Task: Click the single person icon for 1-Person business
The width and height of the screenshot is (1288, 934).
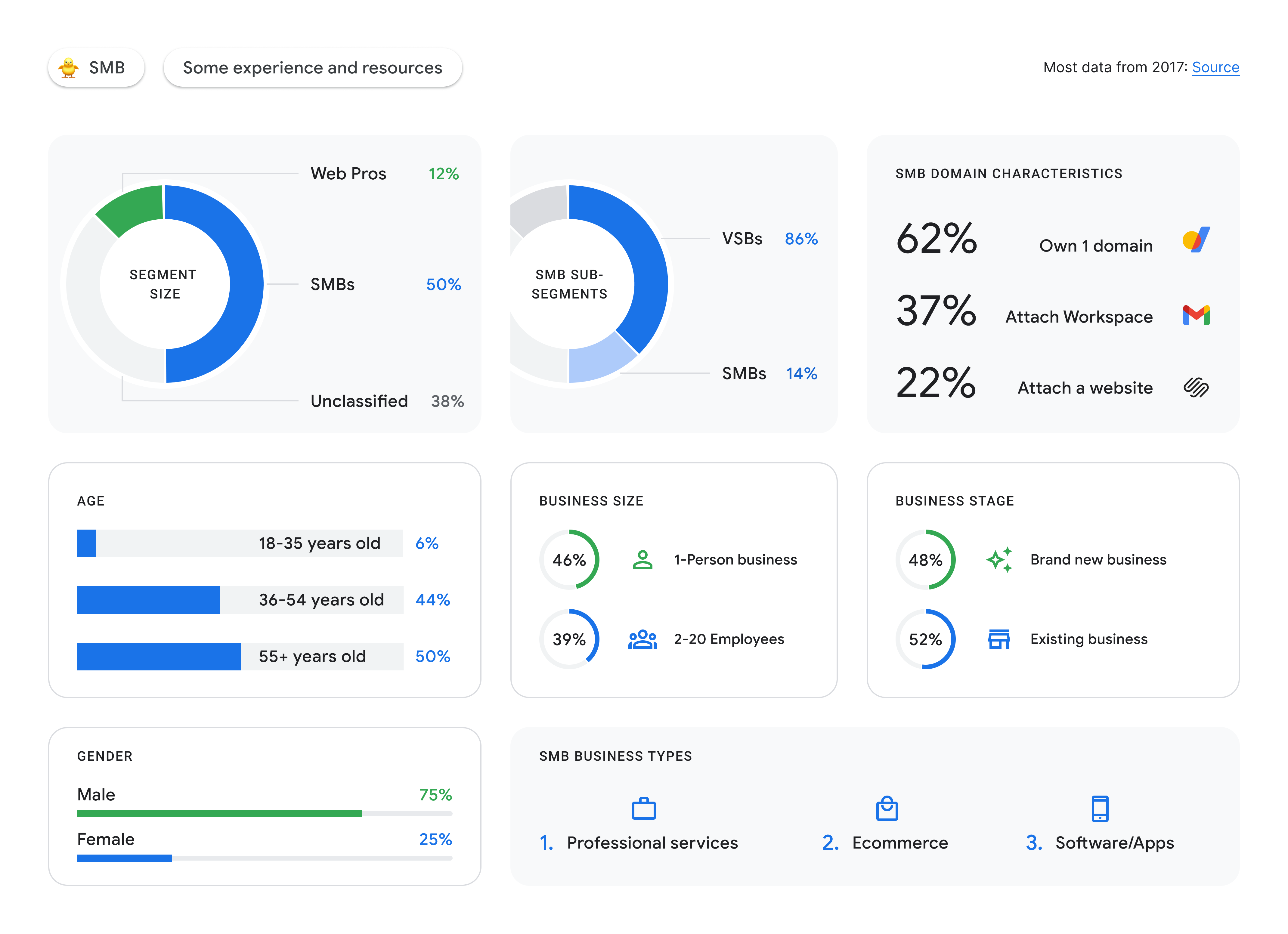Action: pyautogui.click(x=642, y=560)
